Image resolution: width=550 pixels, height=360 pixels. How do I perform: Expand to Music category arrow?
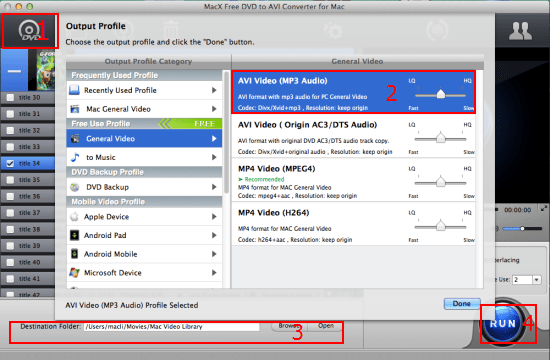(x=214, y=157)
